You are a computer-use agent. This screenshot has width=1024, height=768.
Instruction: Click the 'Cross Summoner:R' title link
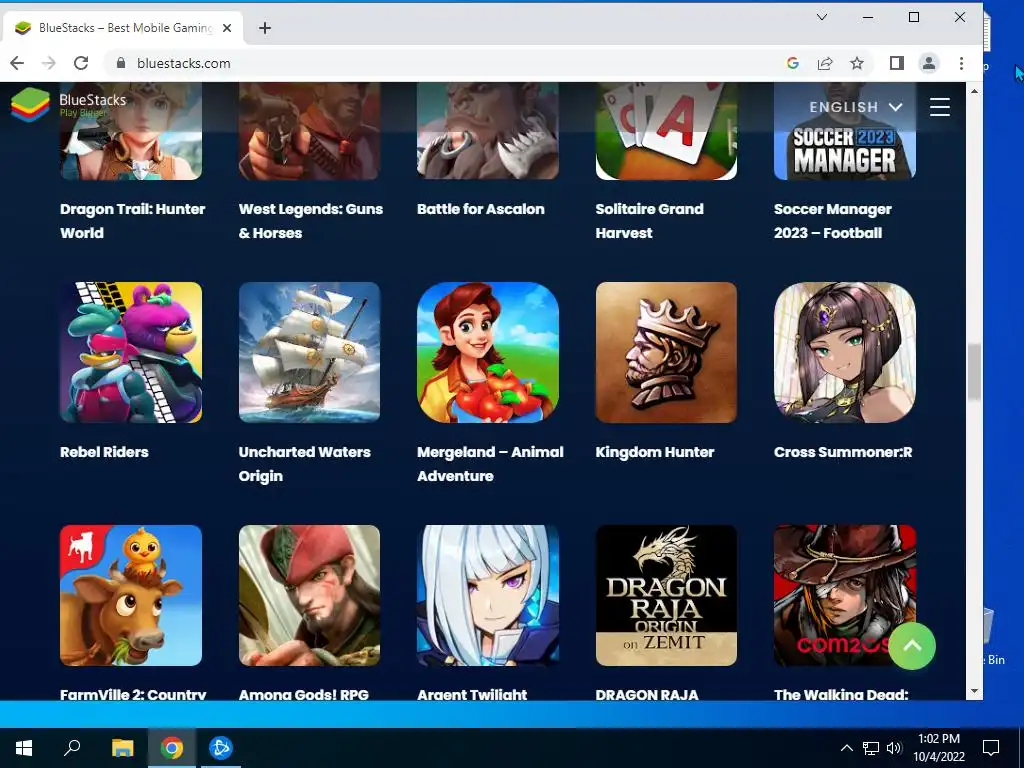(843, 452)
